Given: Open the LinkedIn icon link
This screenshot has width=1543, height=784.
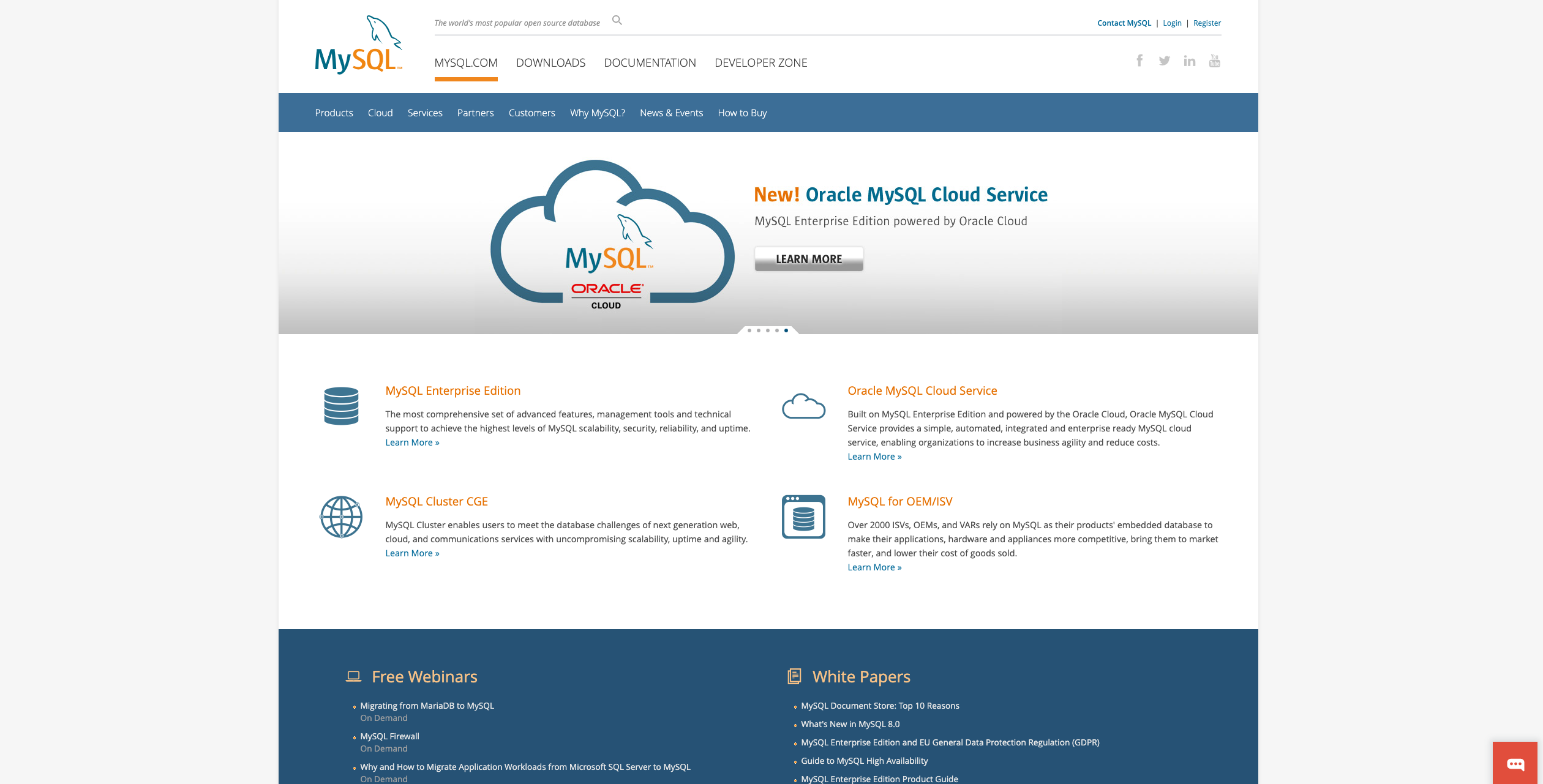Looking at the screenshot, I should coord(1189,61).
